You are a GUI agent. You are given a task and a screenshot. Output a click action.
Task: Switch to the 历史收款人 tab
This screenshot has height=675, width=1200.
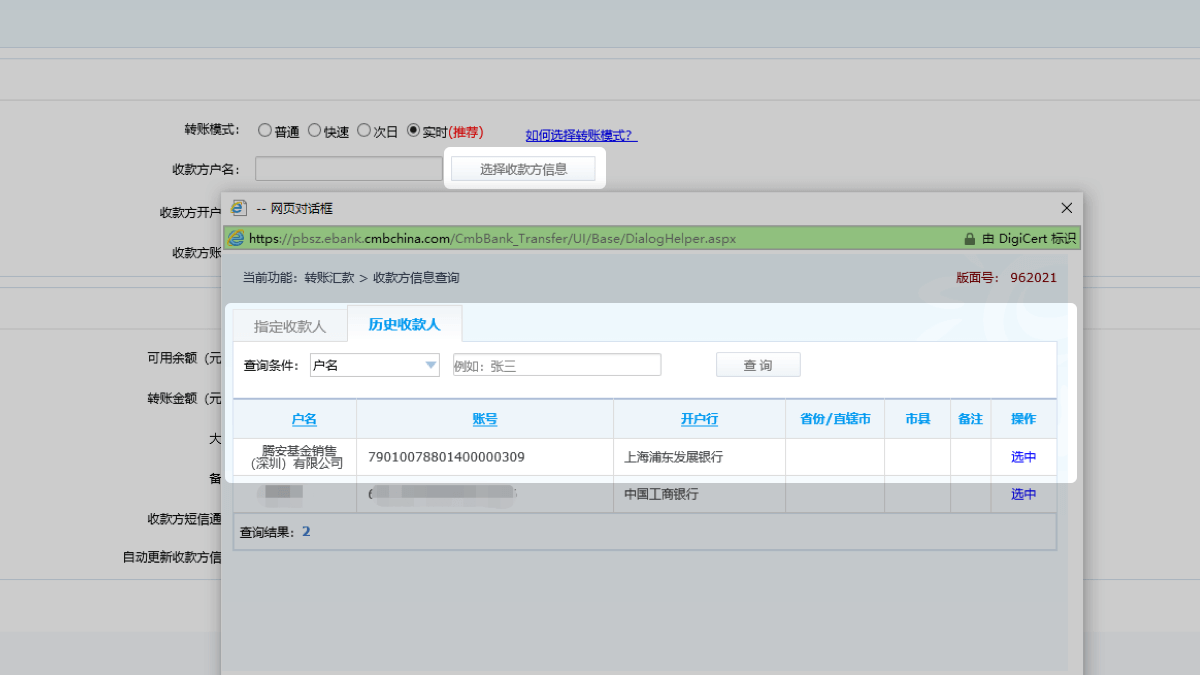[x=404, y=325]
